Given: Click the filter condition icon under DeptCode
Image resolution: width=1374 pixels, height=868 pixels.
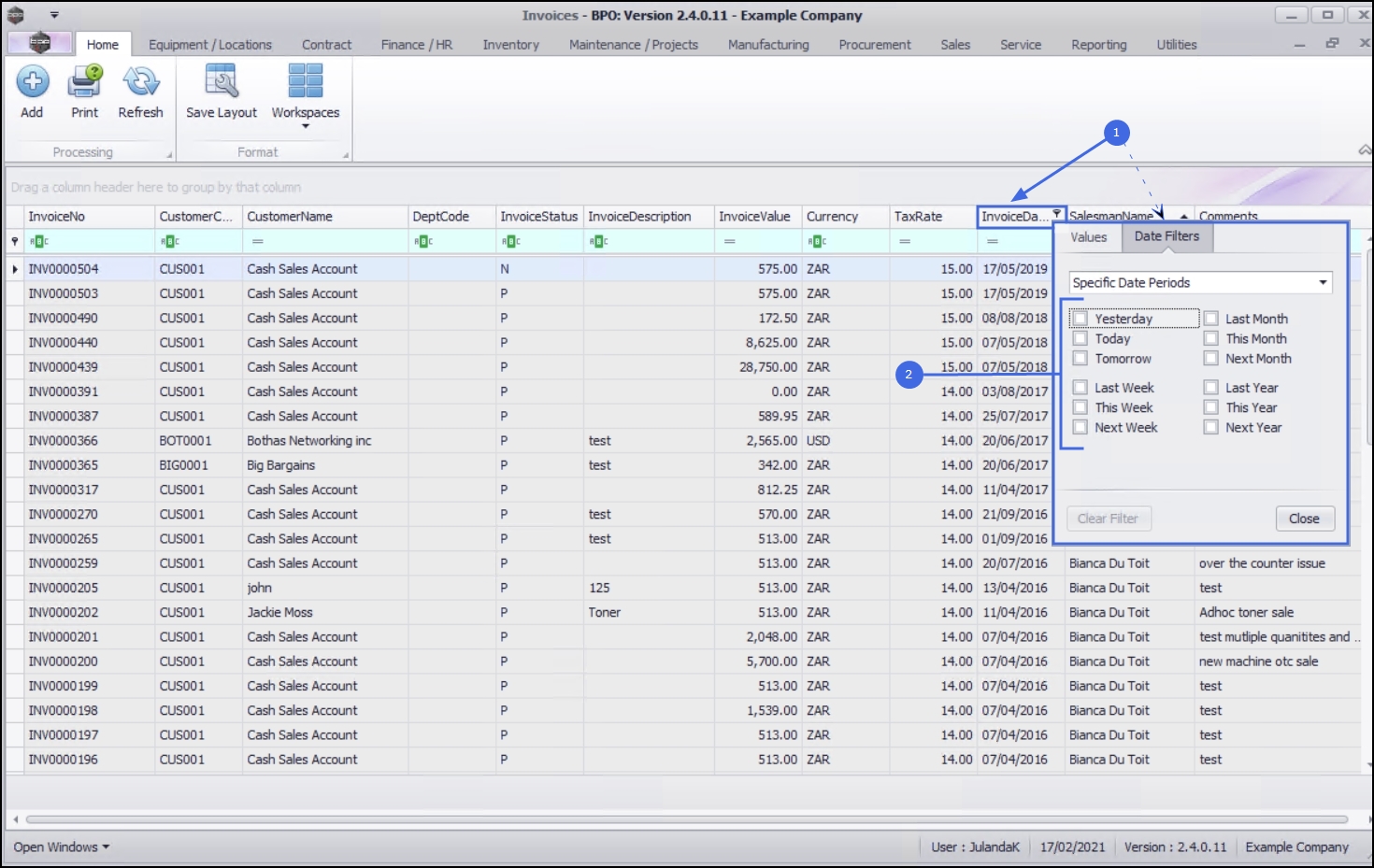Looking at the screenshot, I should [x=423, y=241].
